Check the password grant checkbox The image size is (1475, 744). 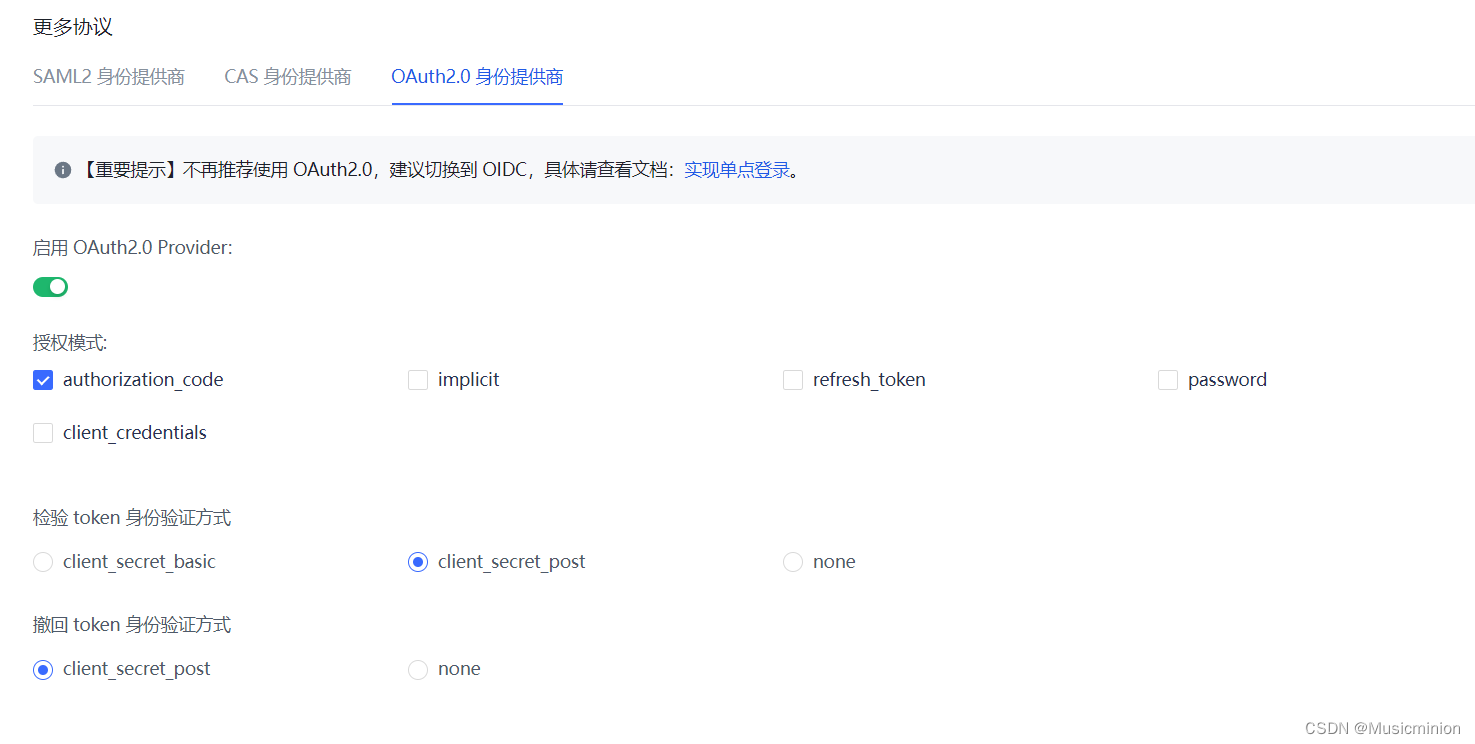1167,380
